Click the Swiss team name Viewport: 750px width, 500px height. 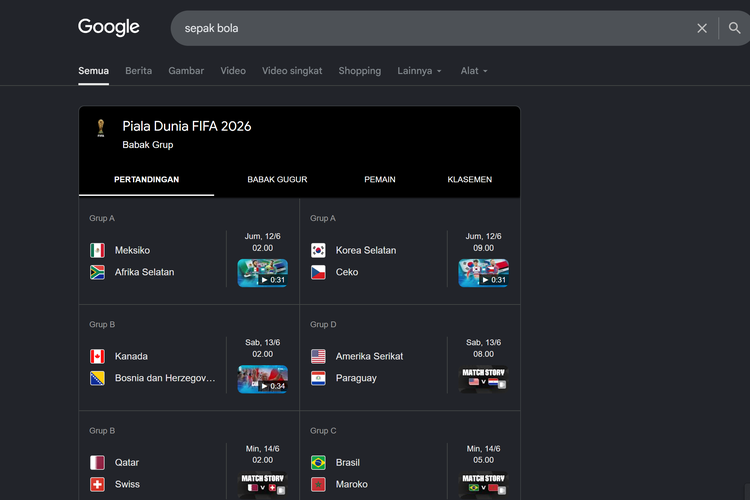127,484
